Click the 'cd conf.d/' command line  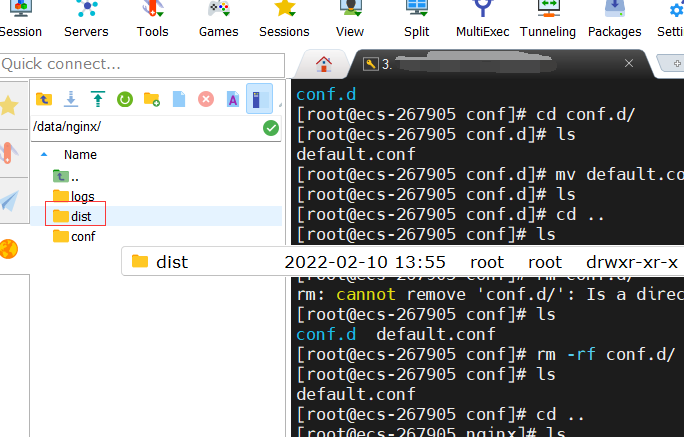click(466, 115)
